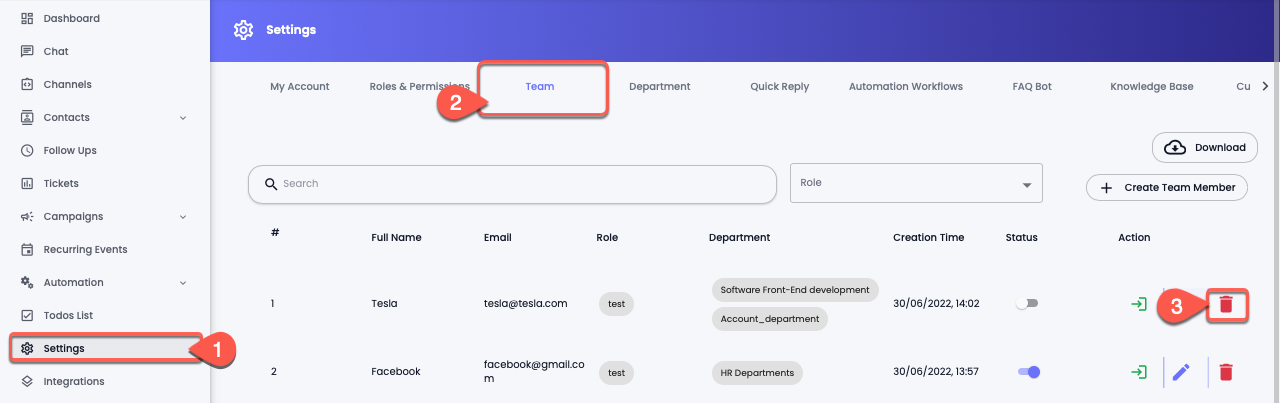
Task: Click into the team Search field
Action: point(512,184)
